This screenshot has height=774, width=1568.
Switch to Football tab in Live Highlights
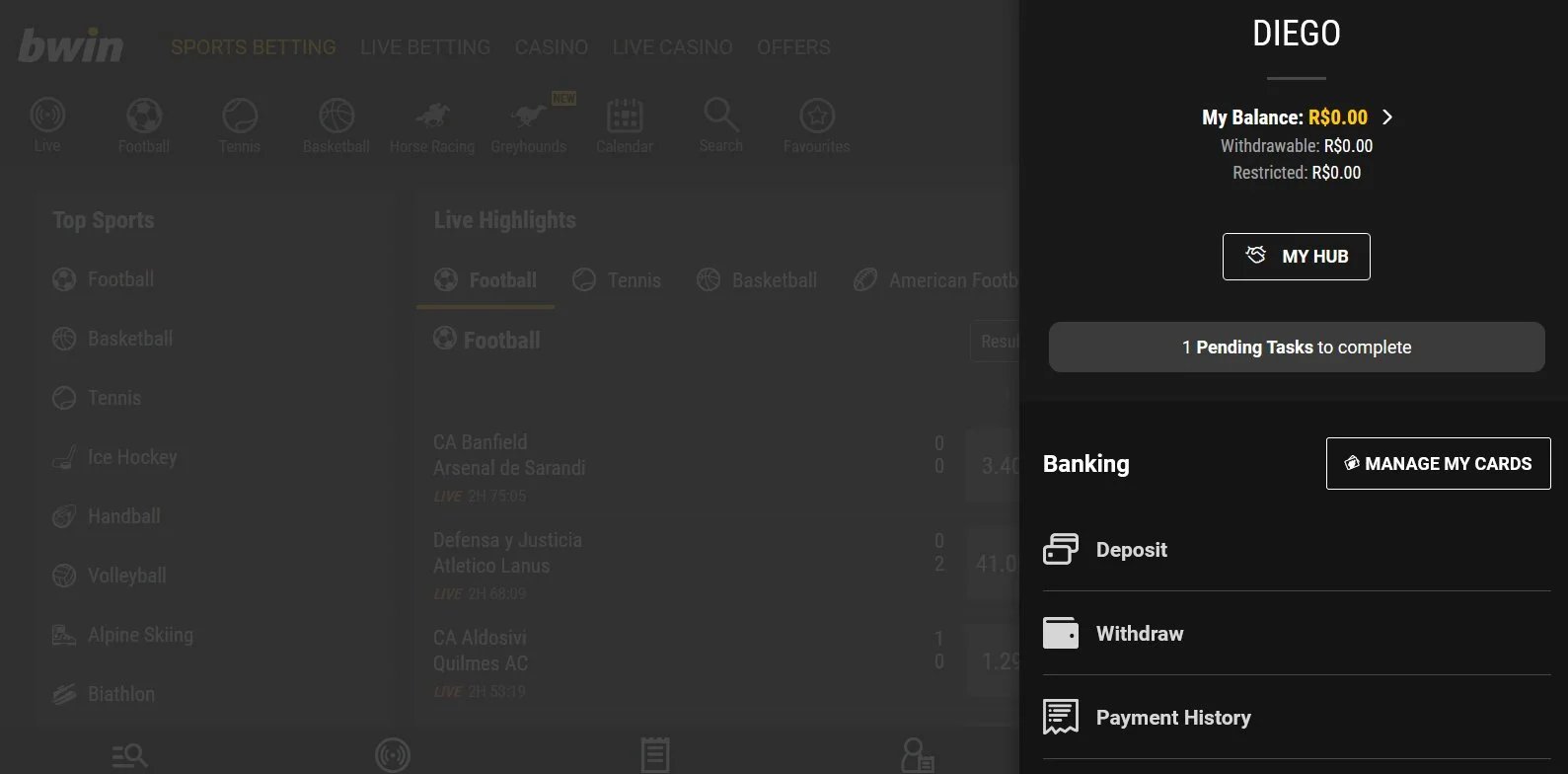point(485,280)
